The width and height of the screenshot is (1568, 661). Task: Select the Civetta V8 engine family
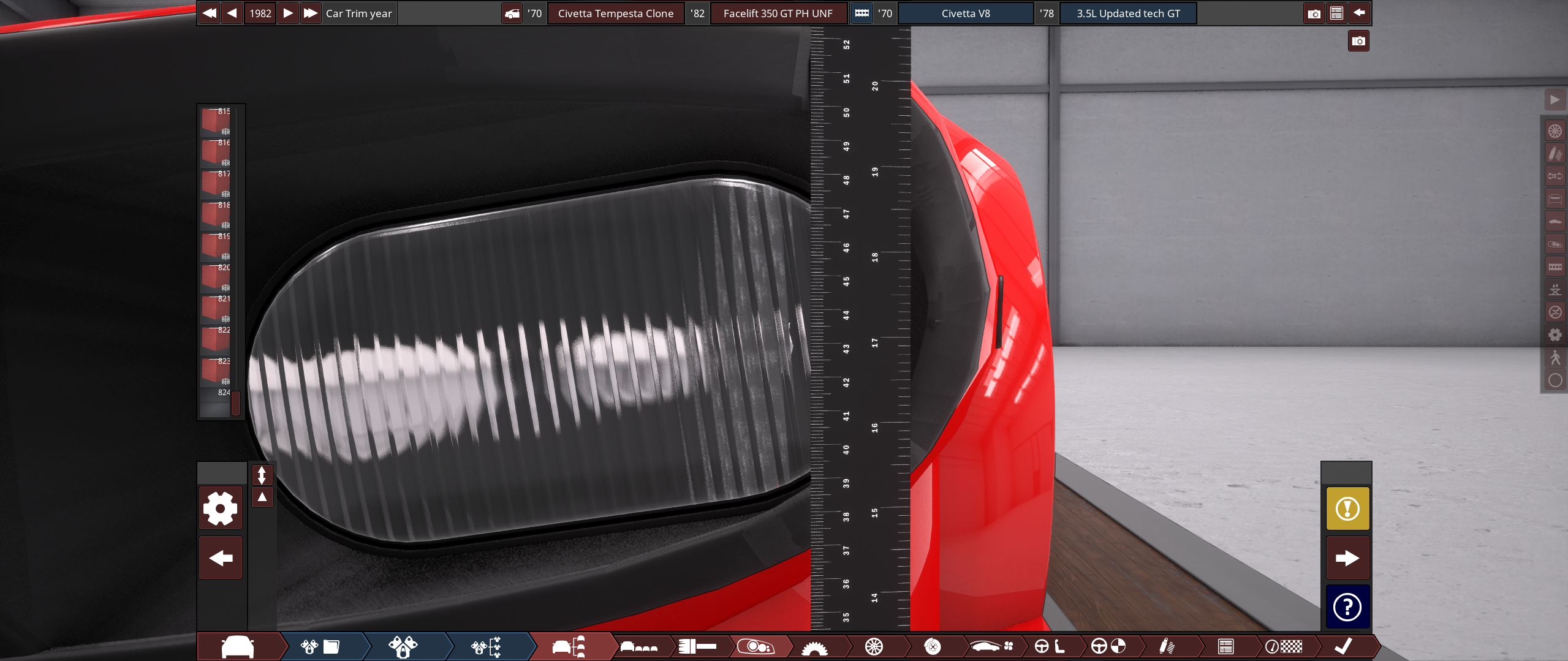(x=965, y=13)
